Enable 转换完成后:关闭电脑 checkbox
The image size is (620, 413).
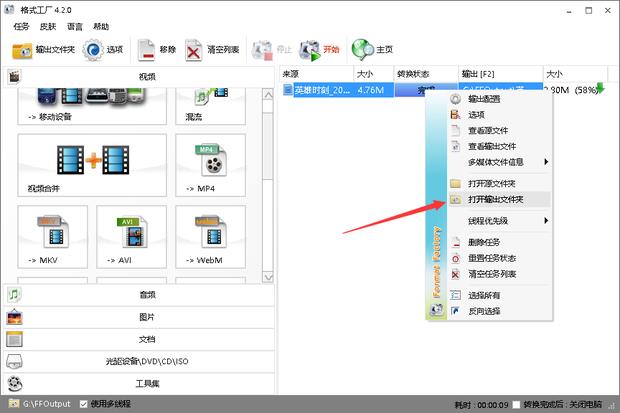pyautogui.click(x=516, y=405)
